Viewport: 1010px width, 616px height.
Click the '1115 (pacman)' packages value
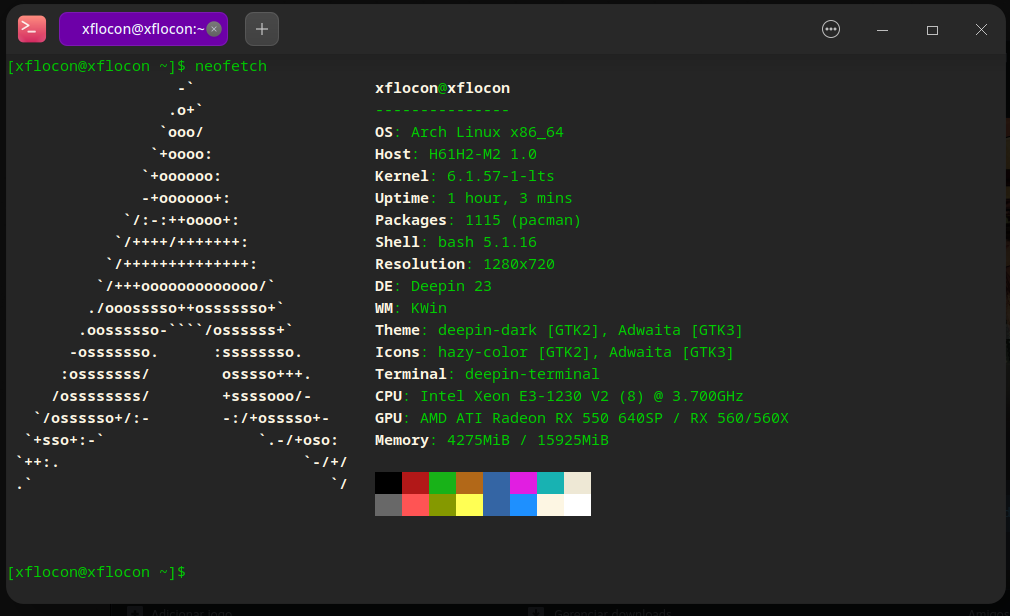point(523,220)
